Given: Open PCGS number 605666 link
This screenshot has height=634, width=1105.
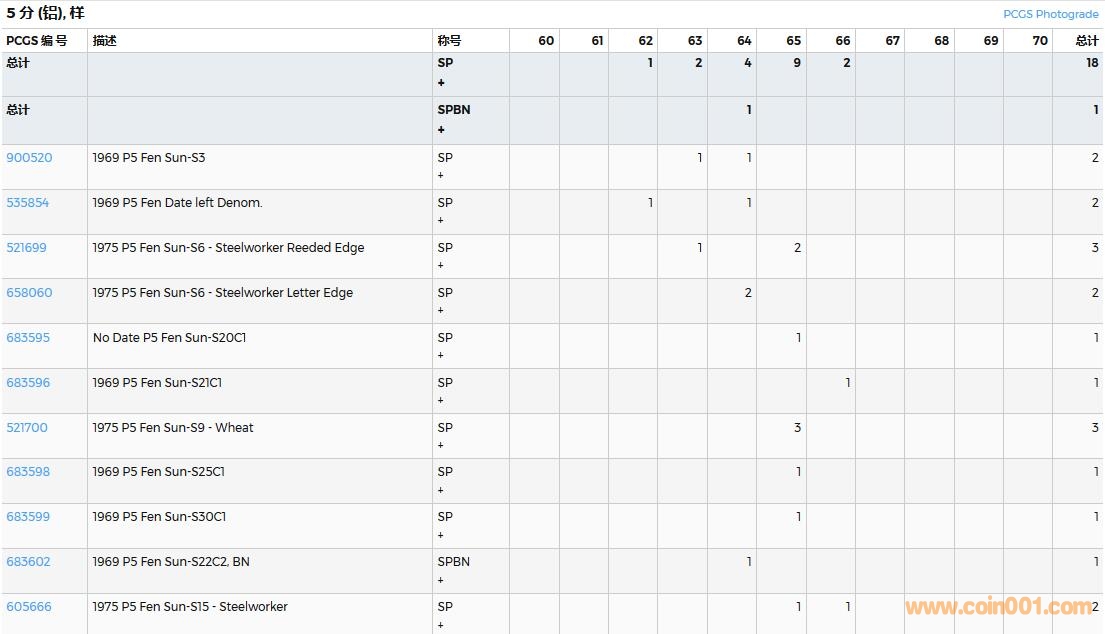Looking at the screenshot, I should tap(29, 607).
